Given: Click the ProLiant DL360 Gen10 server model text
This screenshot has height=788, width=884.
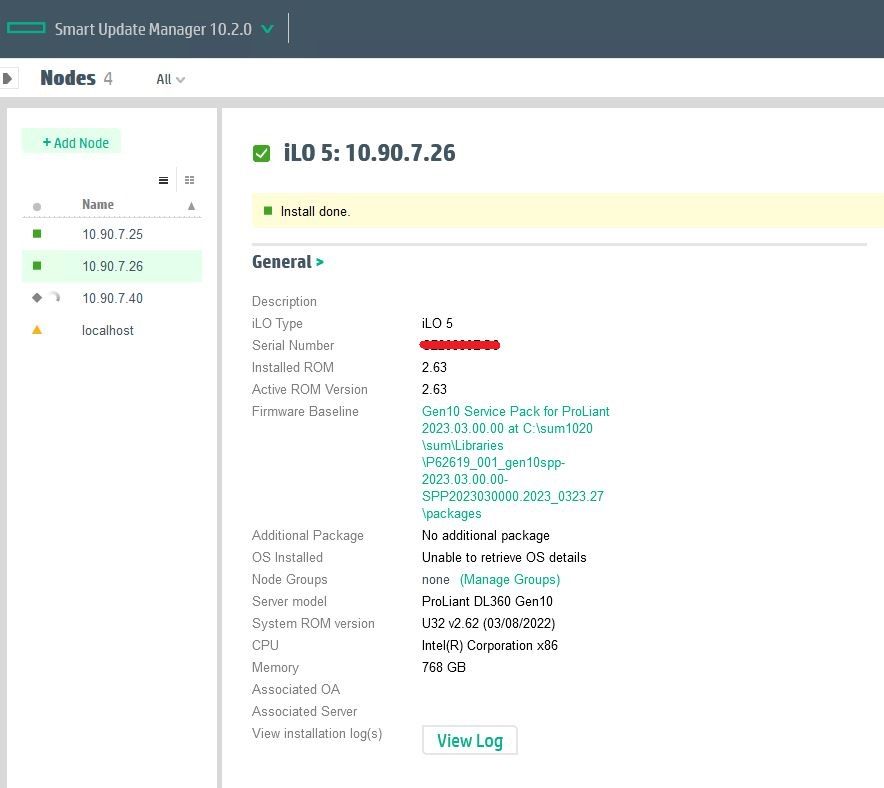Looking at the screenshot, I should [x=487, y=601].
